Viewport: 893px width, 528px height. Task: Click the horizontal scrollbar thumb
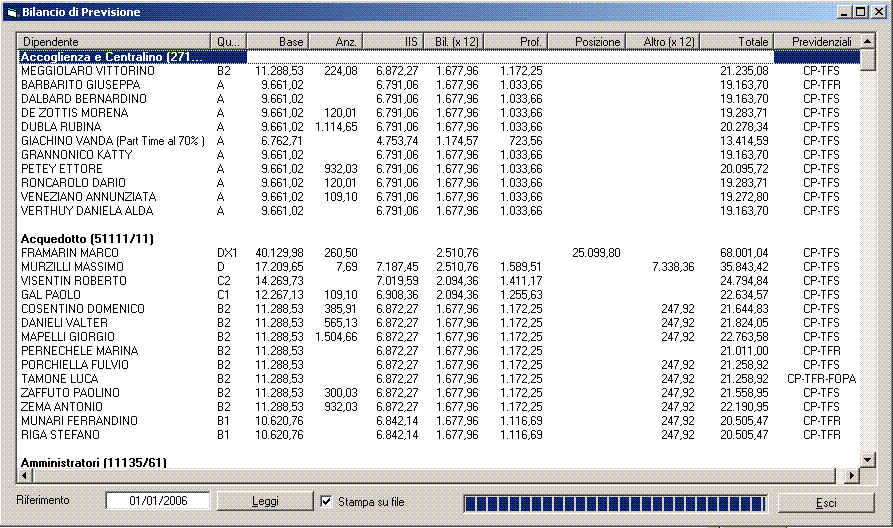click(433, 475)
